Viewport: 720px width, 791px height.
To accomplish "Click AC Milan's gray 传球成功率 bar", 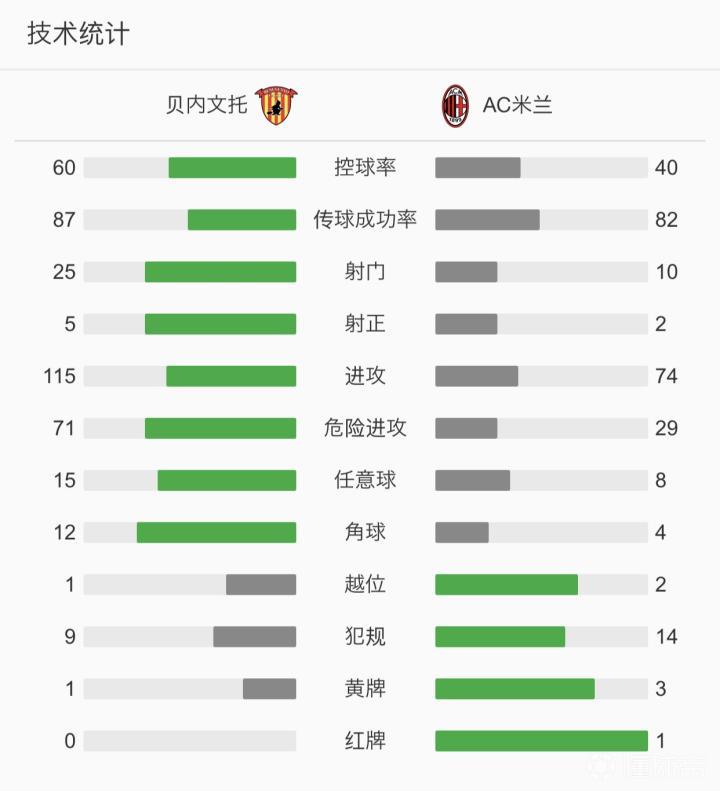I will pos(487,220).
